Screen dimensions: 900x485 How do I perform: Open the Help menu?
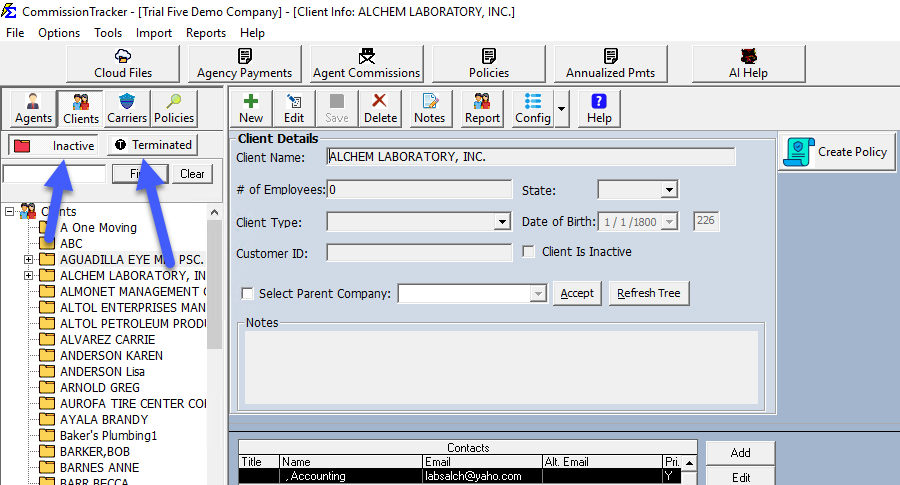tap(252, 33)
